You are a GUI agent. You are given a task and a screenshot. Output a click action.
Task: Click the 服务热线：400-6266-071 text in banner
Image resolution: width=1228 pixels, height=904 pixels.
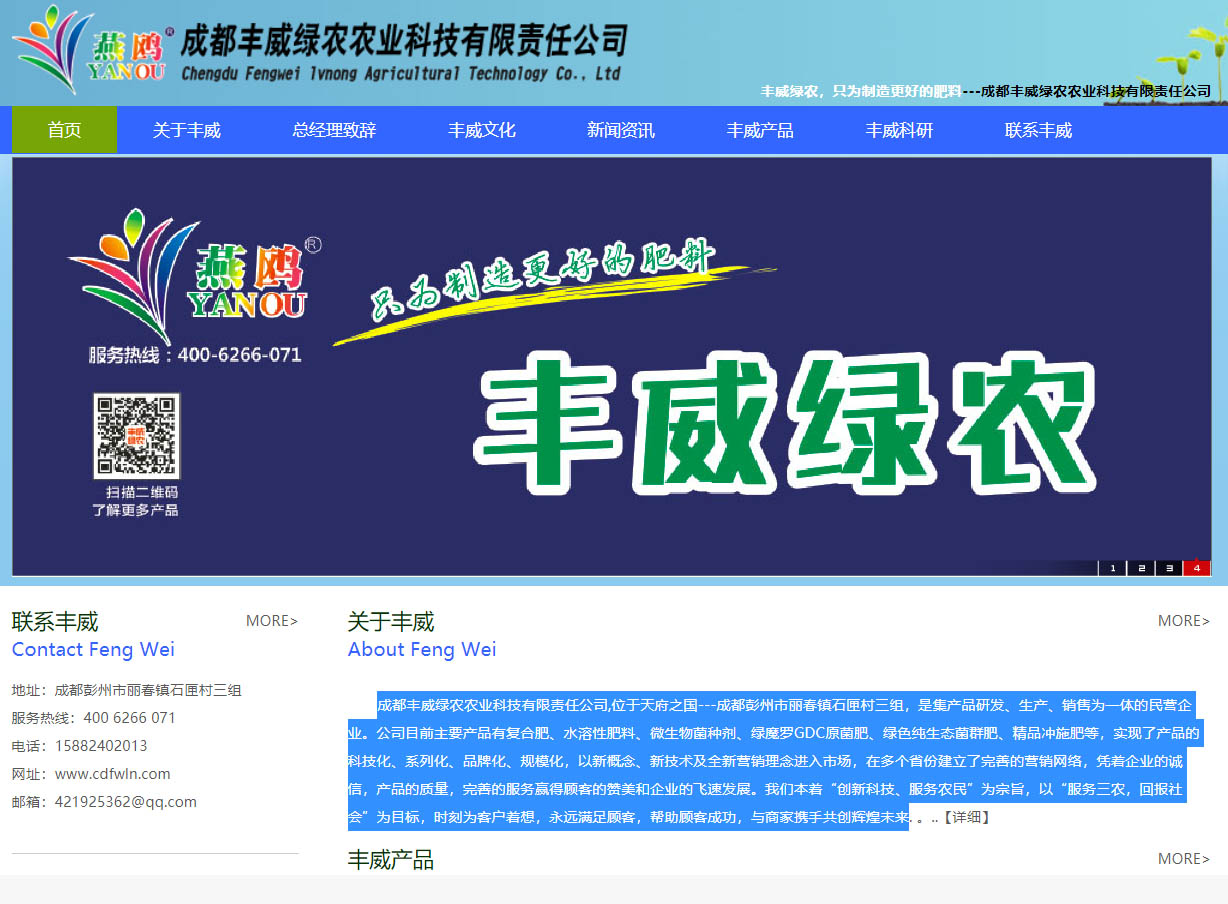coord(195,355)
